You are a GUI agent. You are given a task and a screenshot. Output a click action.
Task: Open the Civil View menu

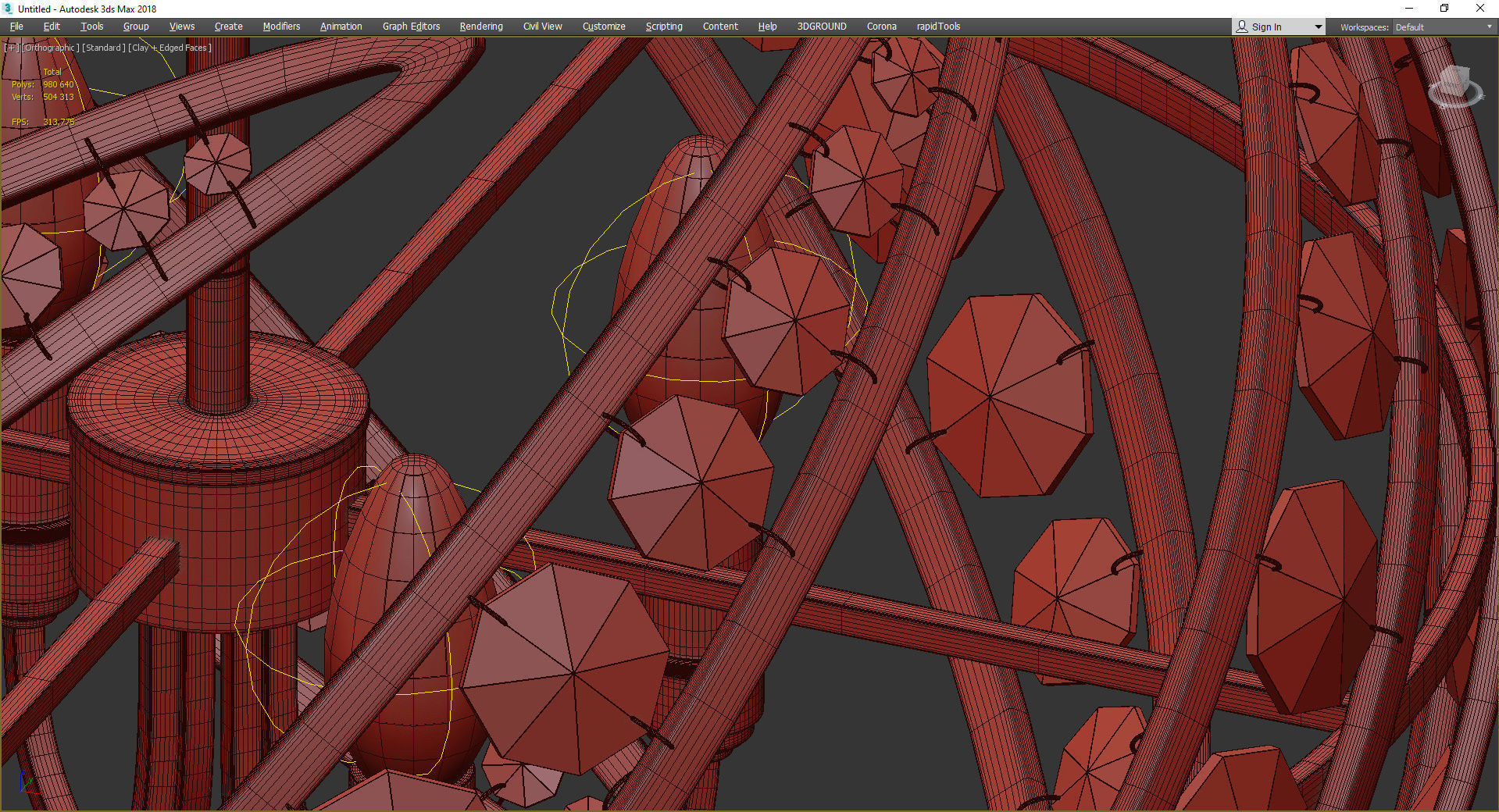(x=543, y=27)
